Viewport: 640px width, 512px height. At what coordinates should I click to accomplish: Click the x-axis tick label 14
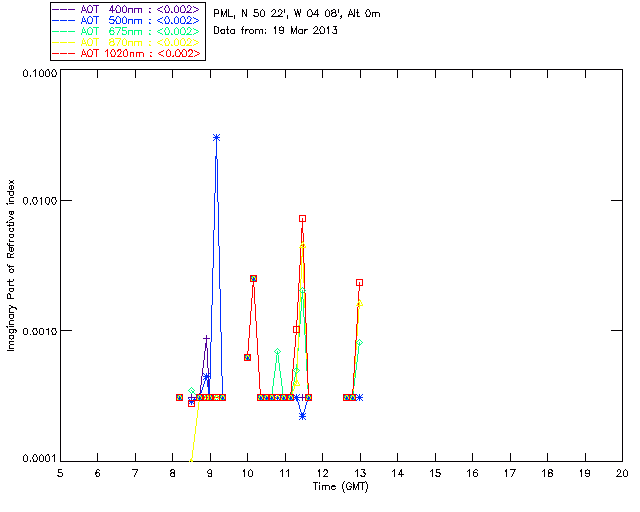(x=398, y=473)
